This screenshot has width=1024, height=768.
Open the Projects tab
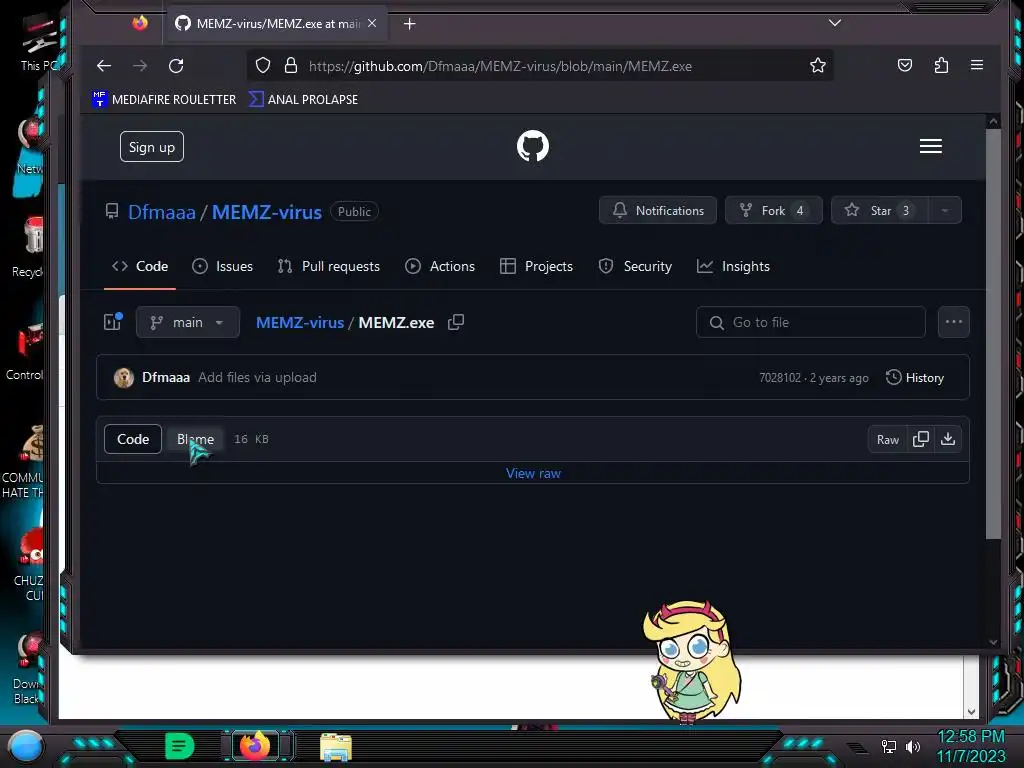[x=536, y=266]
